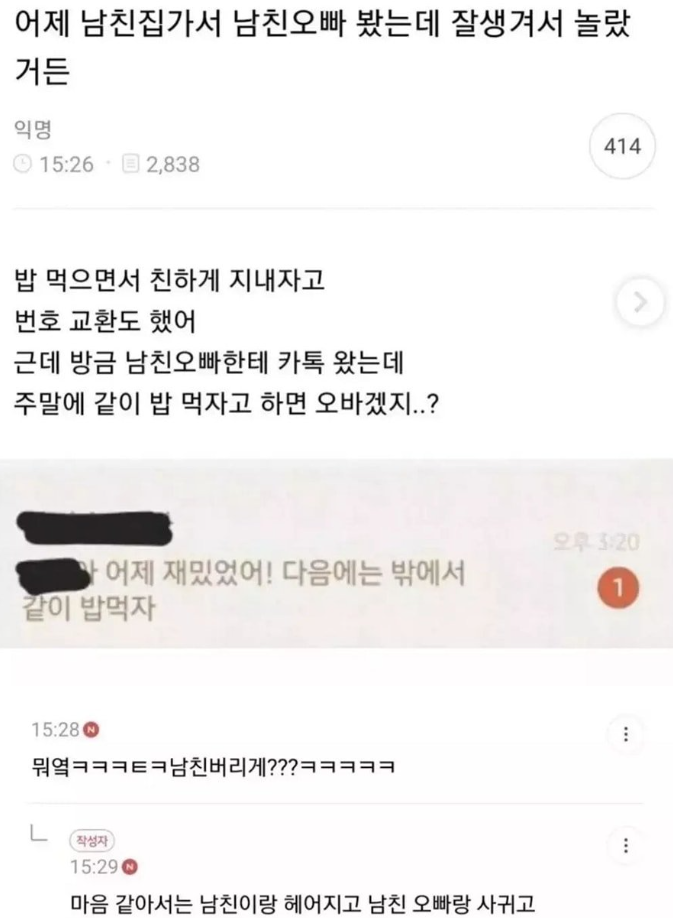
Task: Tap the next arrow chevron beside post
Action: pos(640,303)
